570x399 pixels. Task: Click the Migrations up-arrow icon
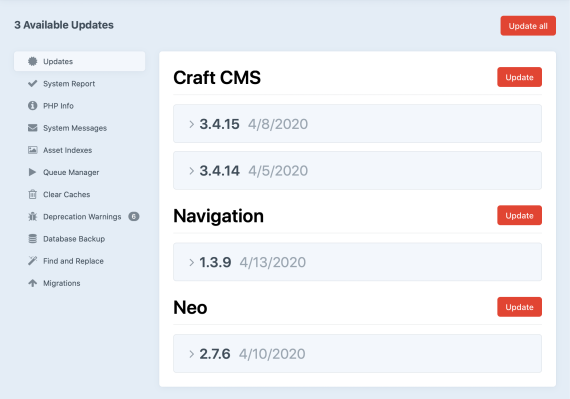(x=33, y=283)
